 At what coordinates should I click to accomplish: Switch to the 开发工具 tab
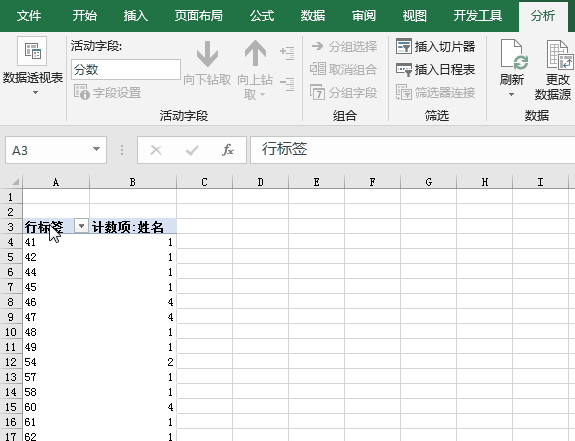(x=478, y=16)
